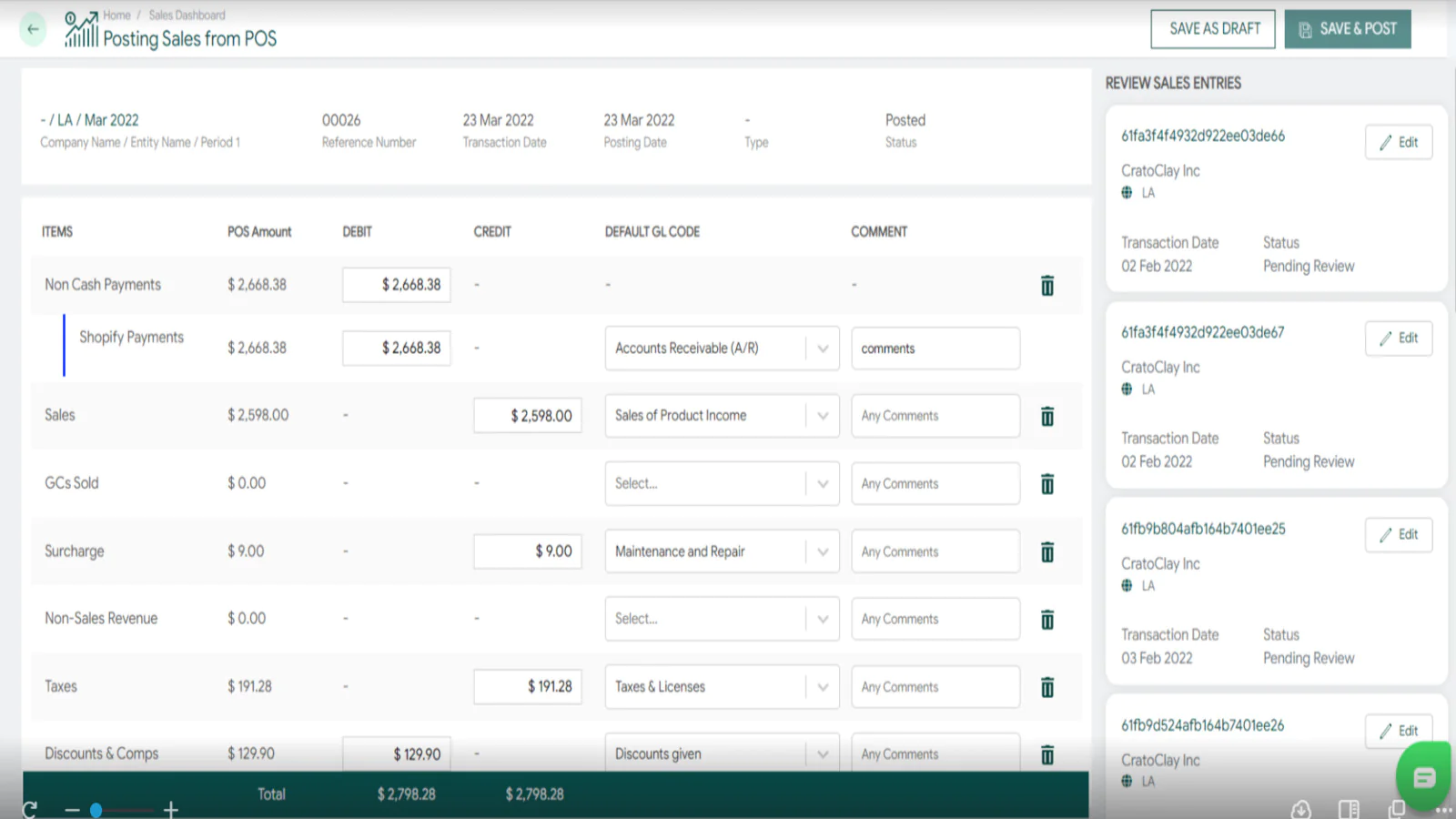Click the back arrow button
The image size is (1456, 819).
click(x=33, y=29)
